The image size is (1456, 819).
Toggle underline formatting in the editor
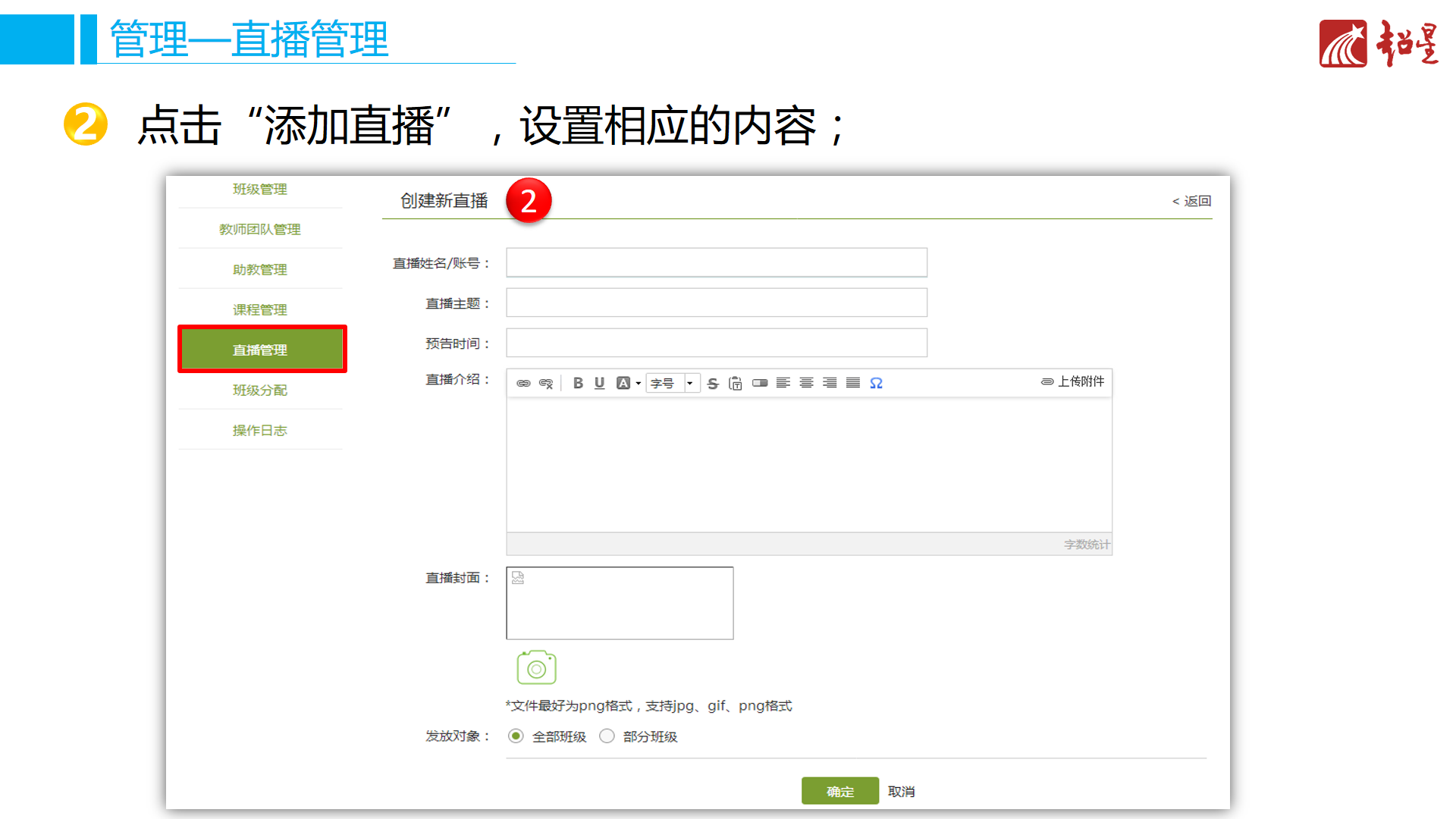[x=600, y=383]
